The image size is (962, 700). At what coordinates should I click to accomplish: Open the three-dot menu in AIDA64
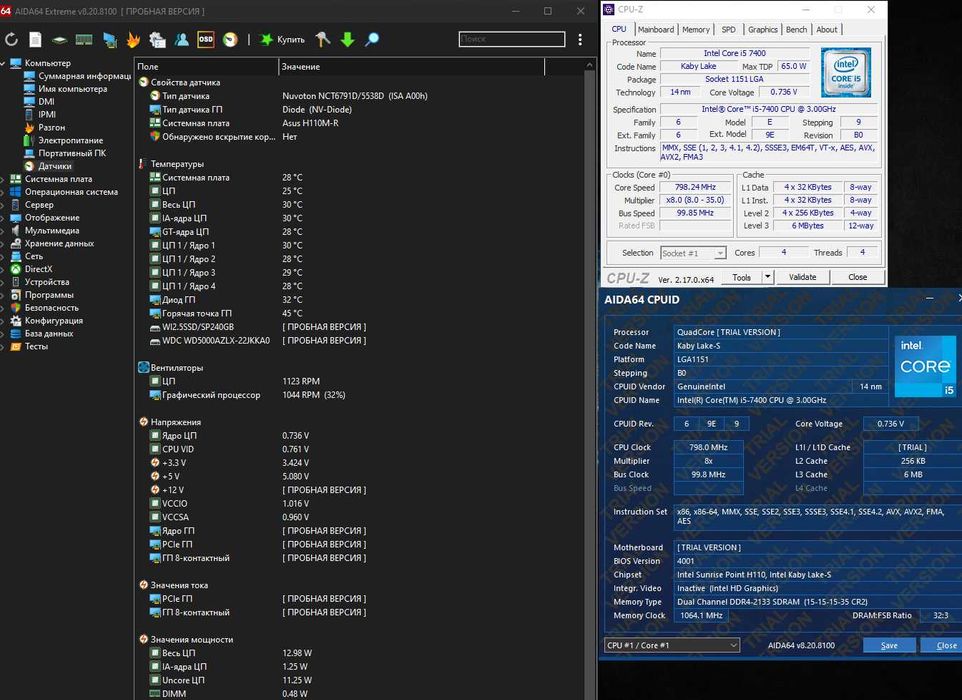[580, 40]
